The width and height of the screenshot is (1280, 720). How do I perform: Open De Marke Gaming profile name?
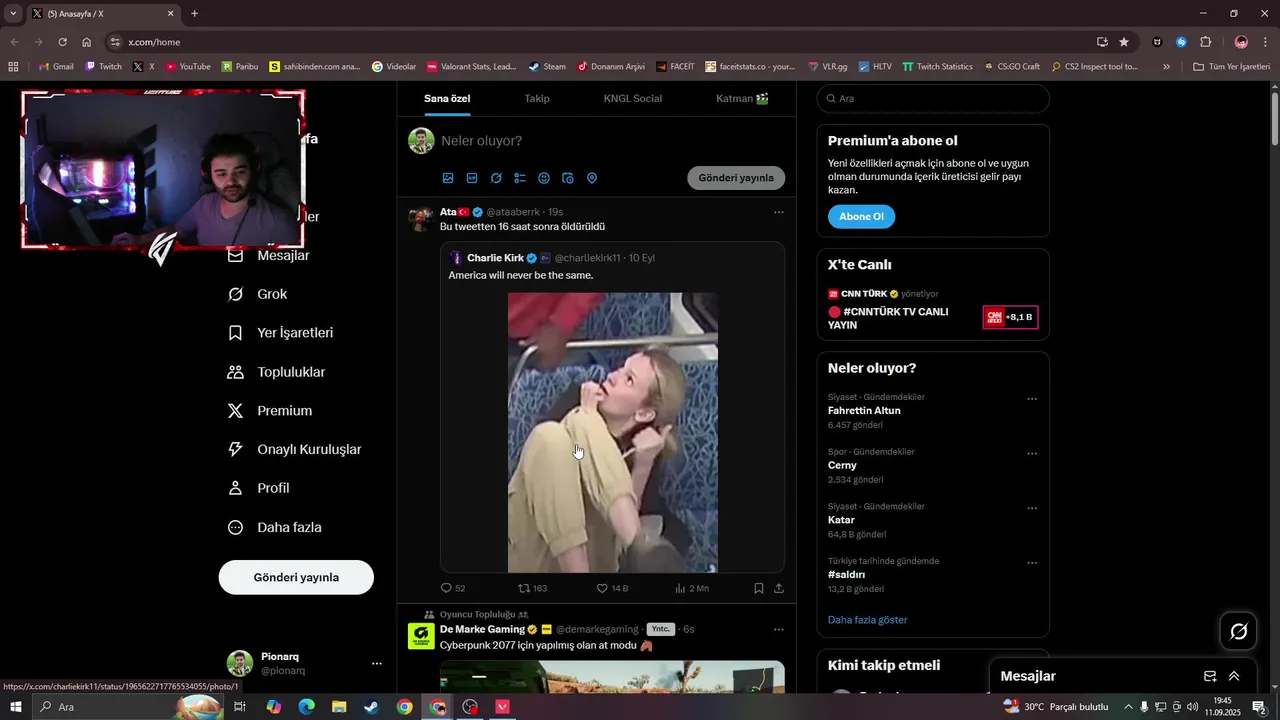coord(482,629)
